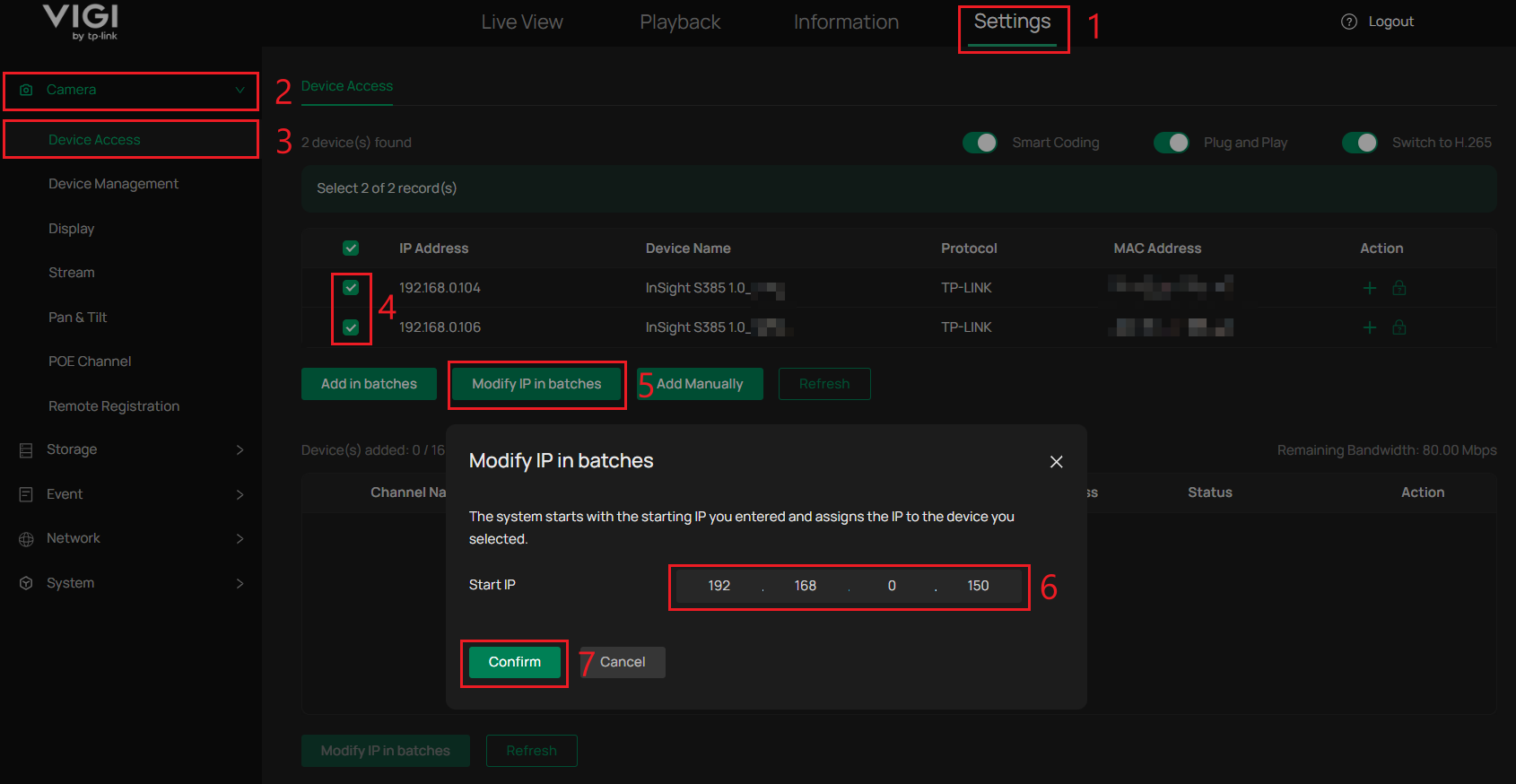1516x784 pixels.
Task: Click the Storage icon in sidebar
Action: coord(26,449)
